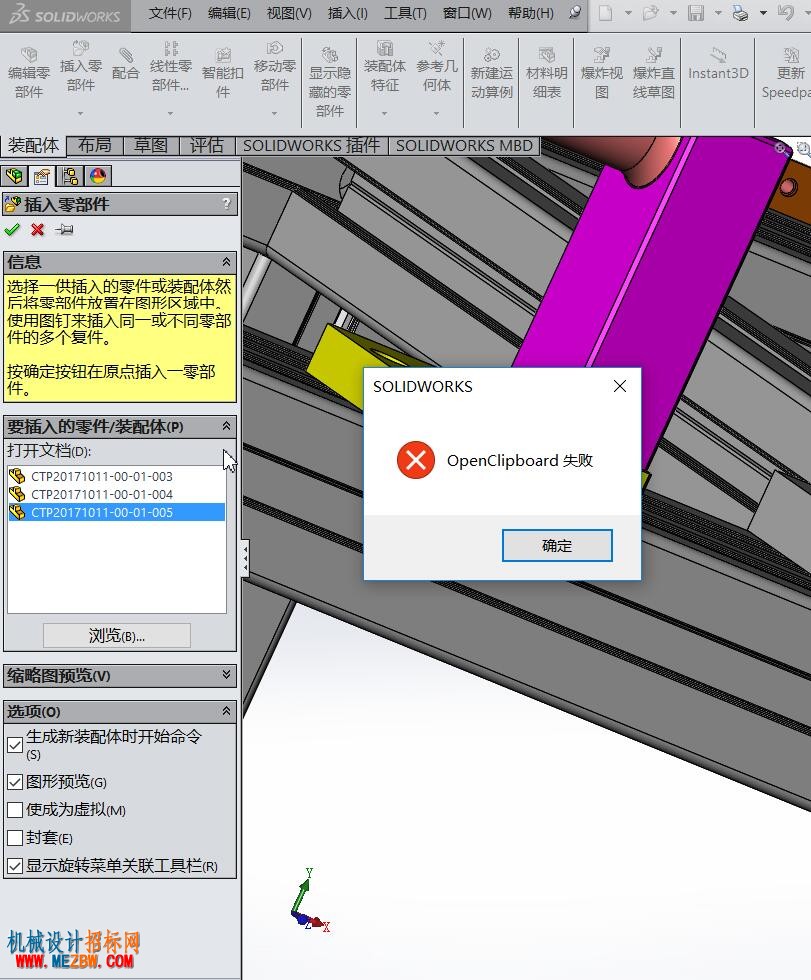811x980 pixels.
Task: Open the Reference Geometry dropdown arrow
Action: [x=437, y=113]
